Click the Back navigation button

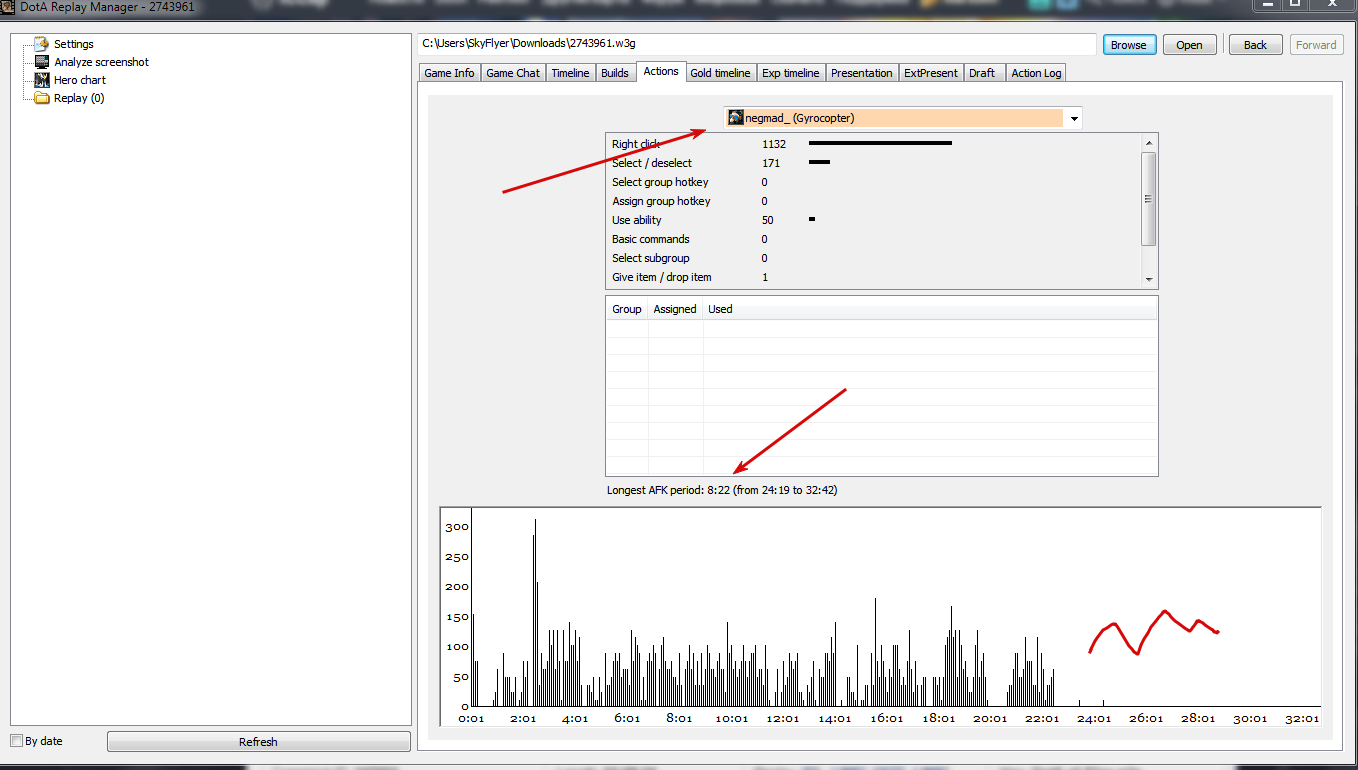coord(1255,45)
